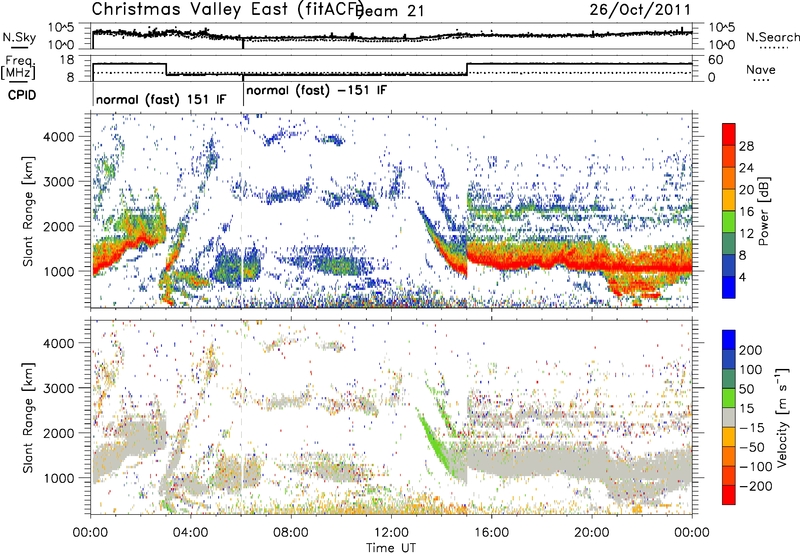Screen dimensions: 800x554
Task: Click the '08:00' time axis tick label
Action: tap(291, 533)
